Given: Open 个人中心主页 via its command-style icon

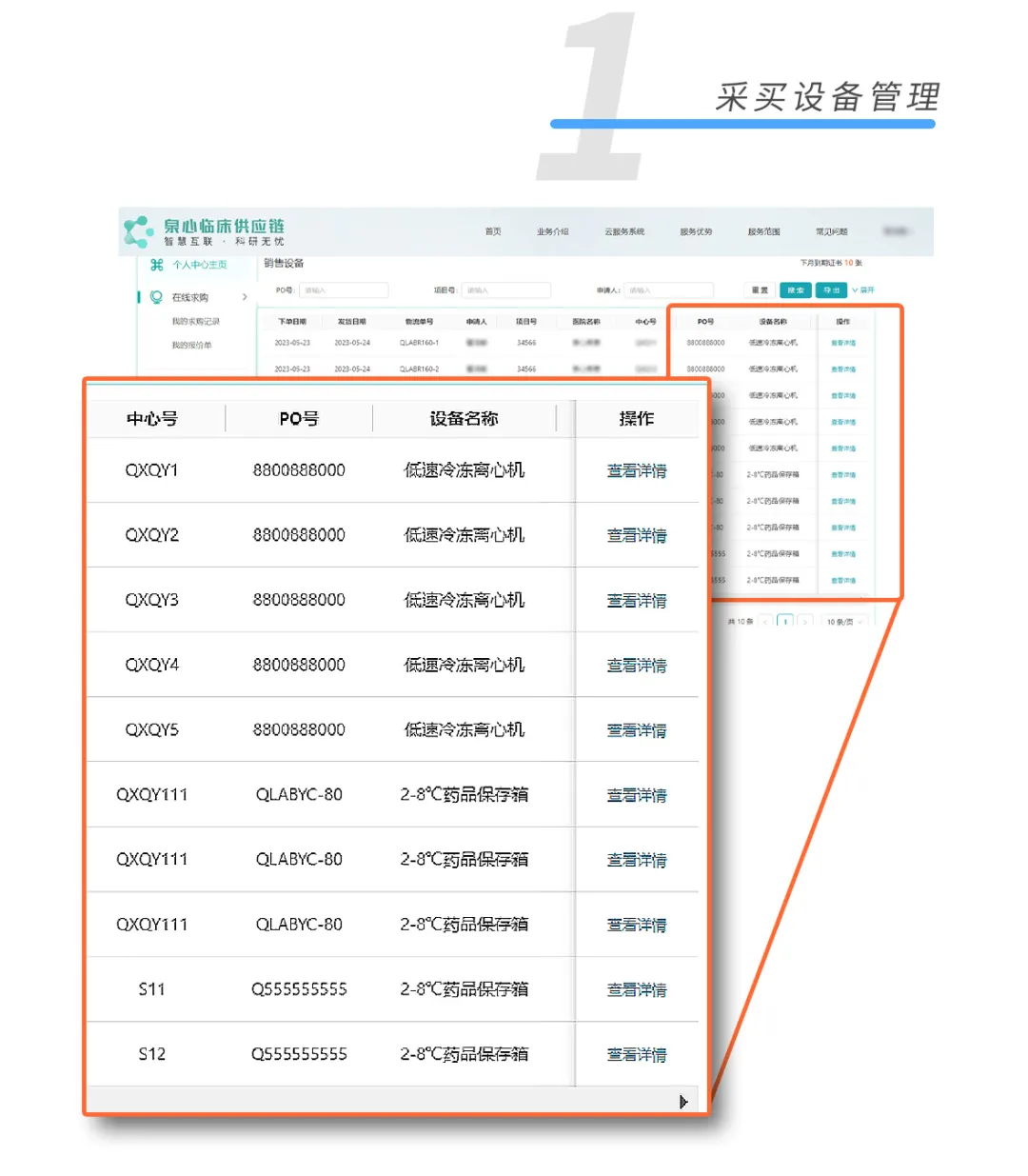Looking at the screenshot, I should (157, 265).
